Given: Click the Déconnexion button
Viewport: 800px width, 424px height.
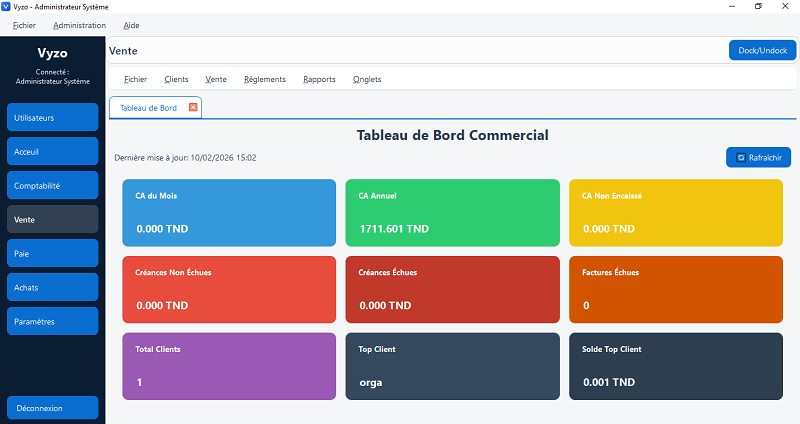Looking at the screenshot, I should pos(52,407).
